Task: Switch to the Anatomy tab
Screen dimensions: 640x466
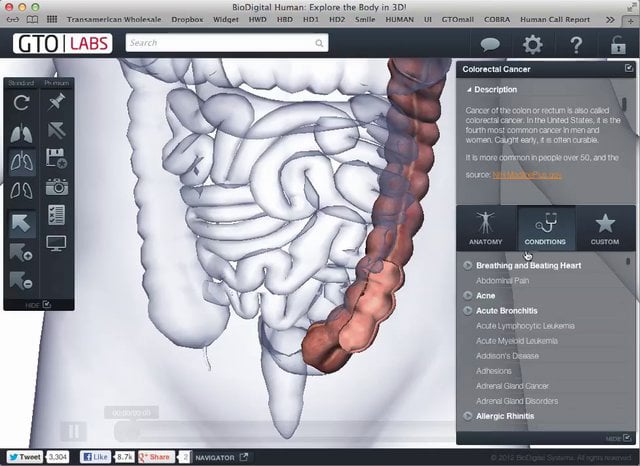Action: coord(486,229)
